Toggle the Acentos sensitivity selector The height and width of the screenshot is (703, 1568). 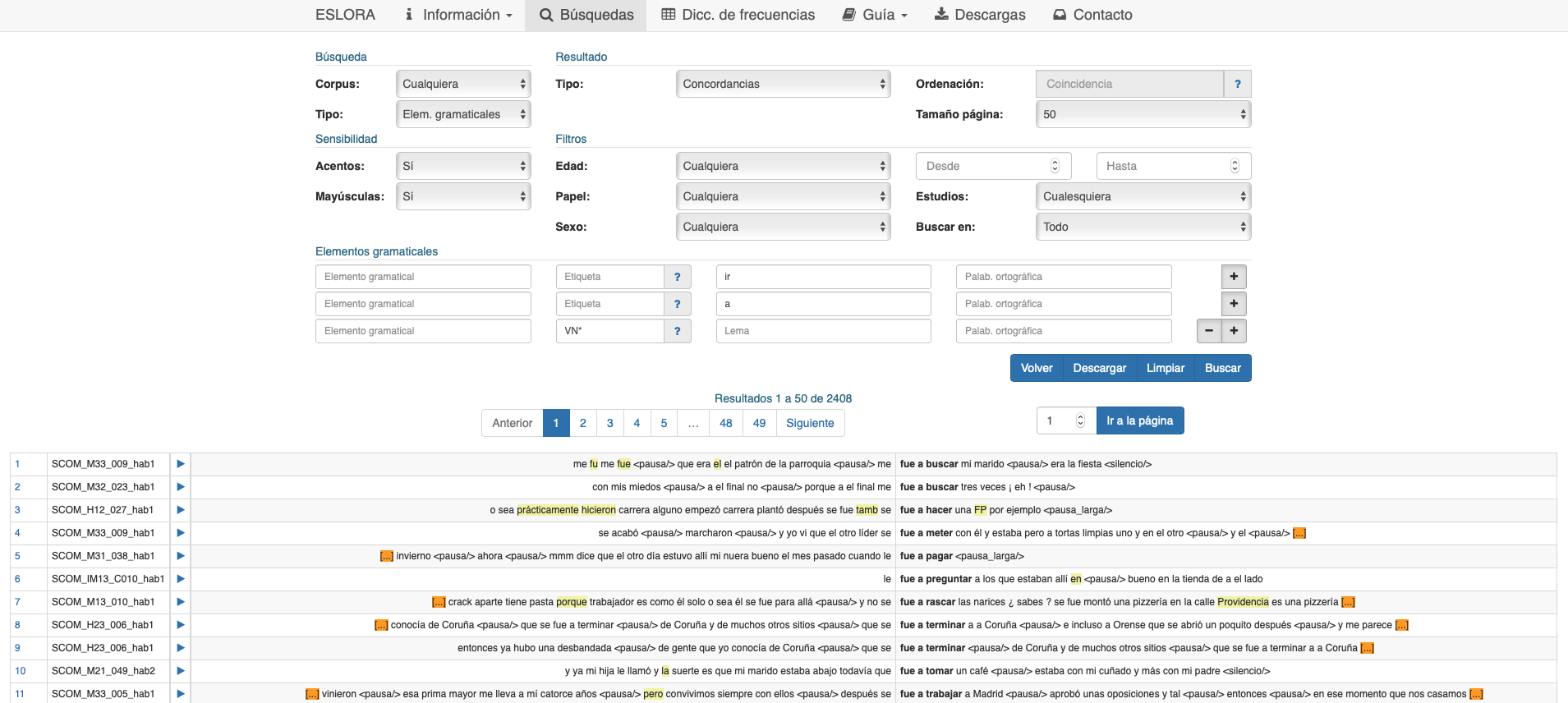coord(463,166)
